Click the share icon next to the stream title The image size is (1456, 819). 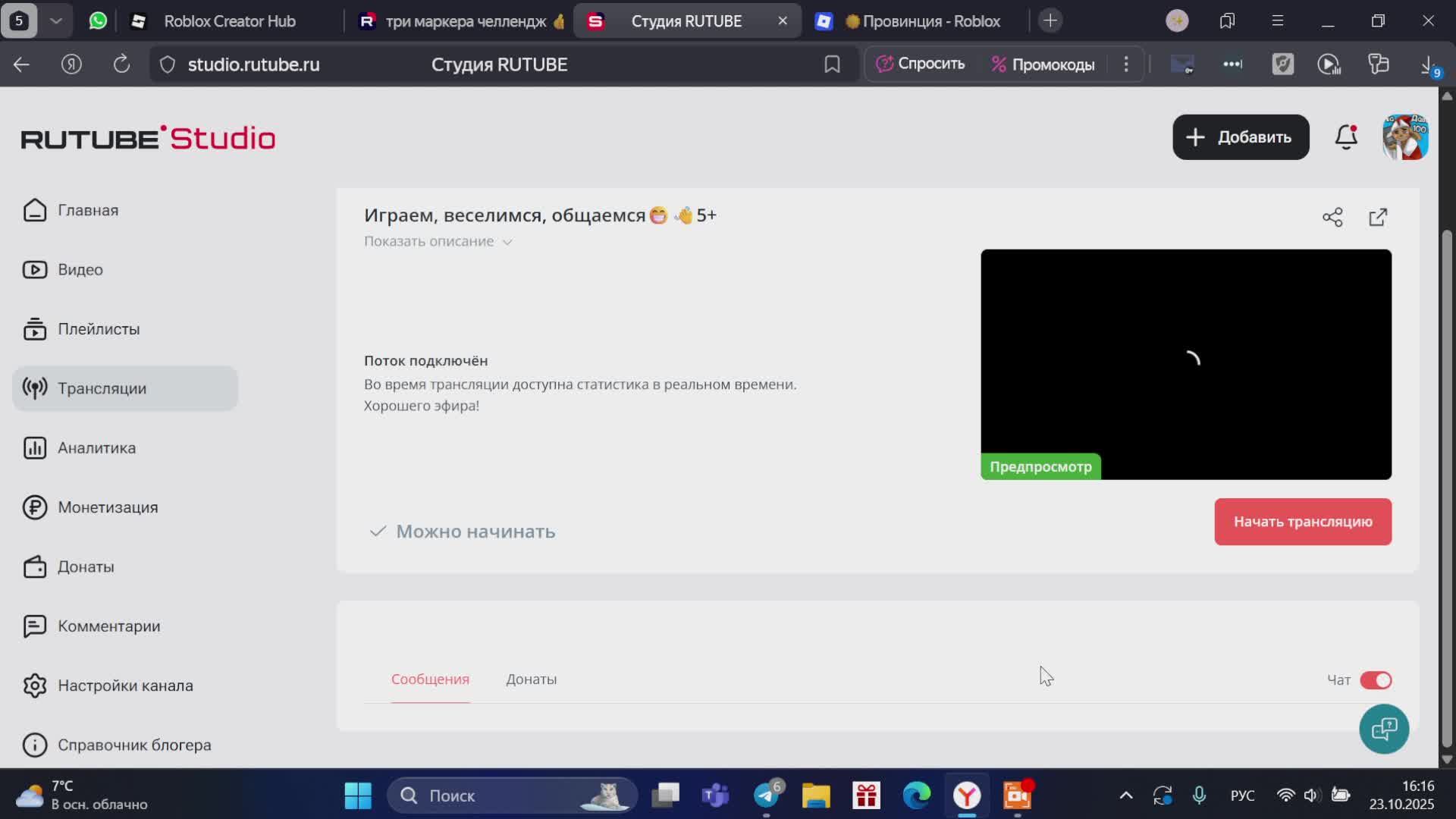[x=1333, y=217]
